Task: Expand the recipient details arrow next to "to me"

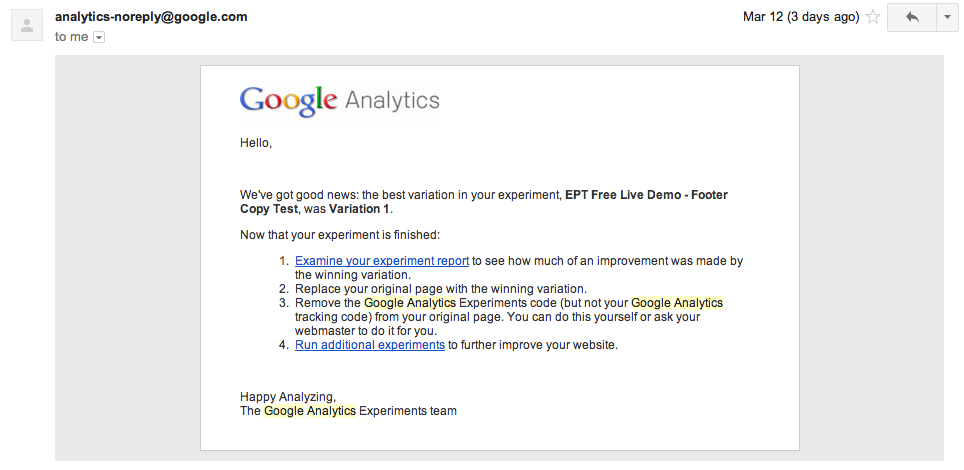Action: coord(99,37)
